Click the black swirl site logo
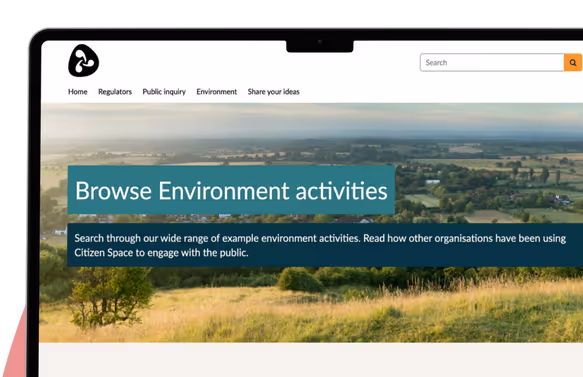 84,61
